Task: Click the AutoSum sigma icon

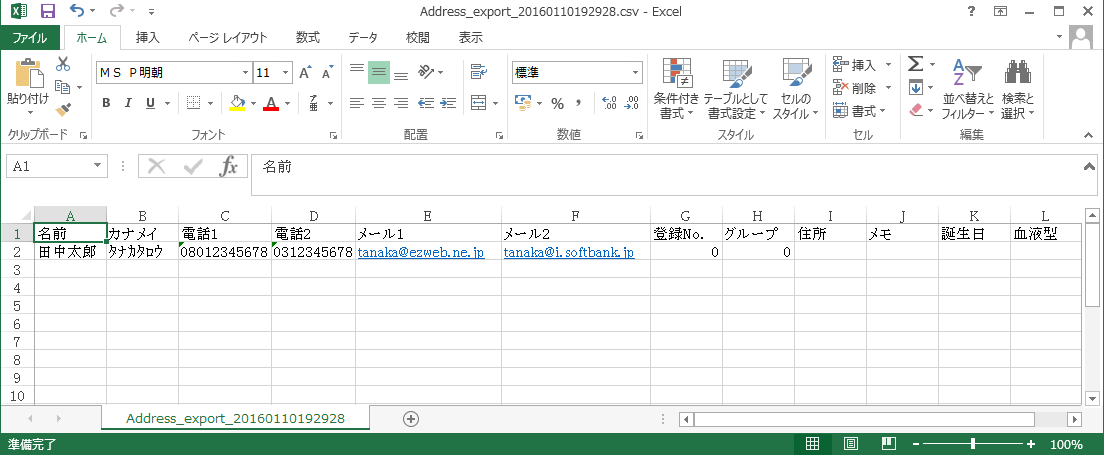Action: coord(914,64)
